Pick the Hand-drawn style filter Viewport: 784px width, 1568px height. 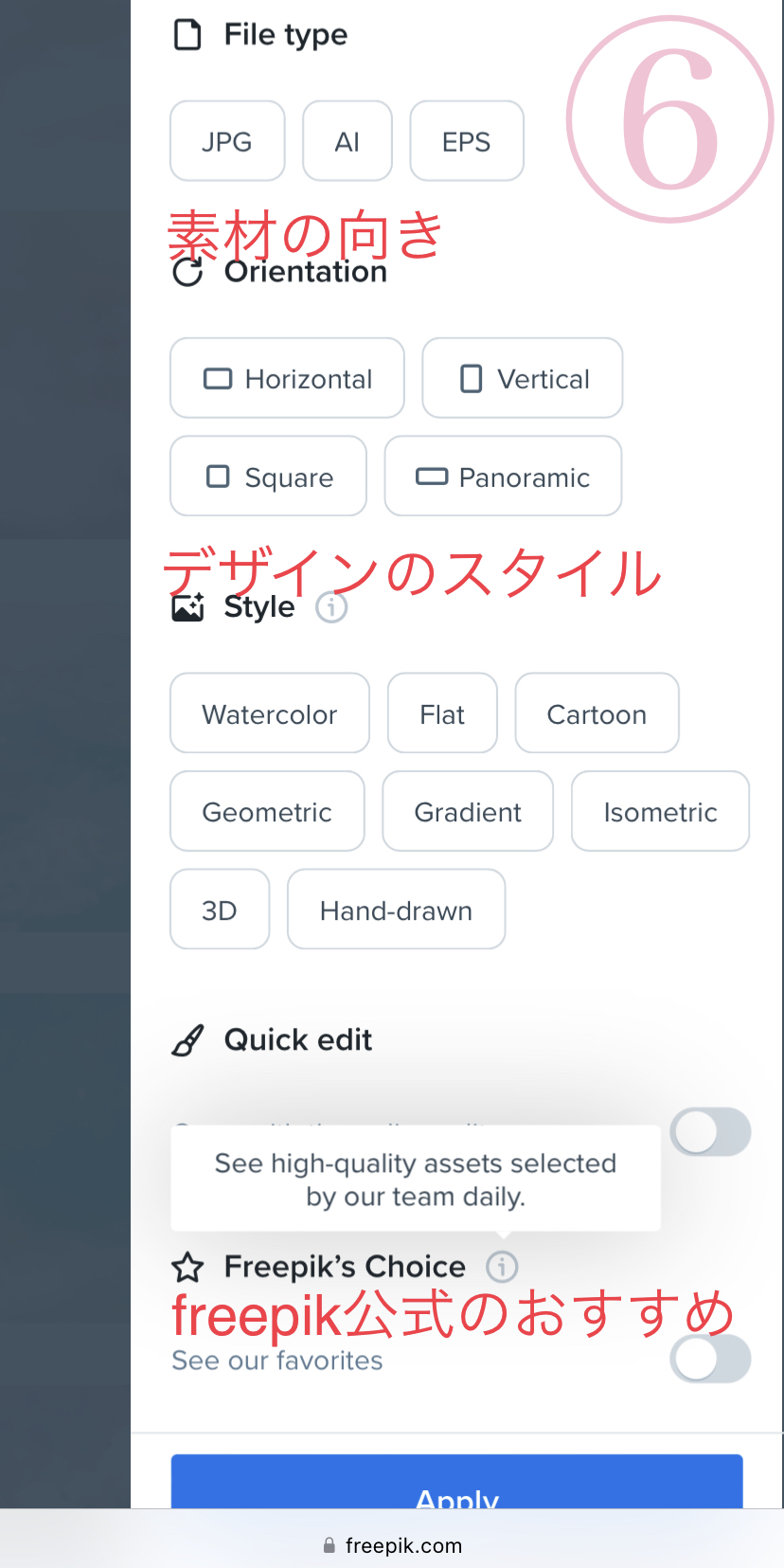(x=396, y=910)
